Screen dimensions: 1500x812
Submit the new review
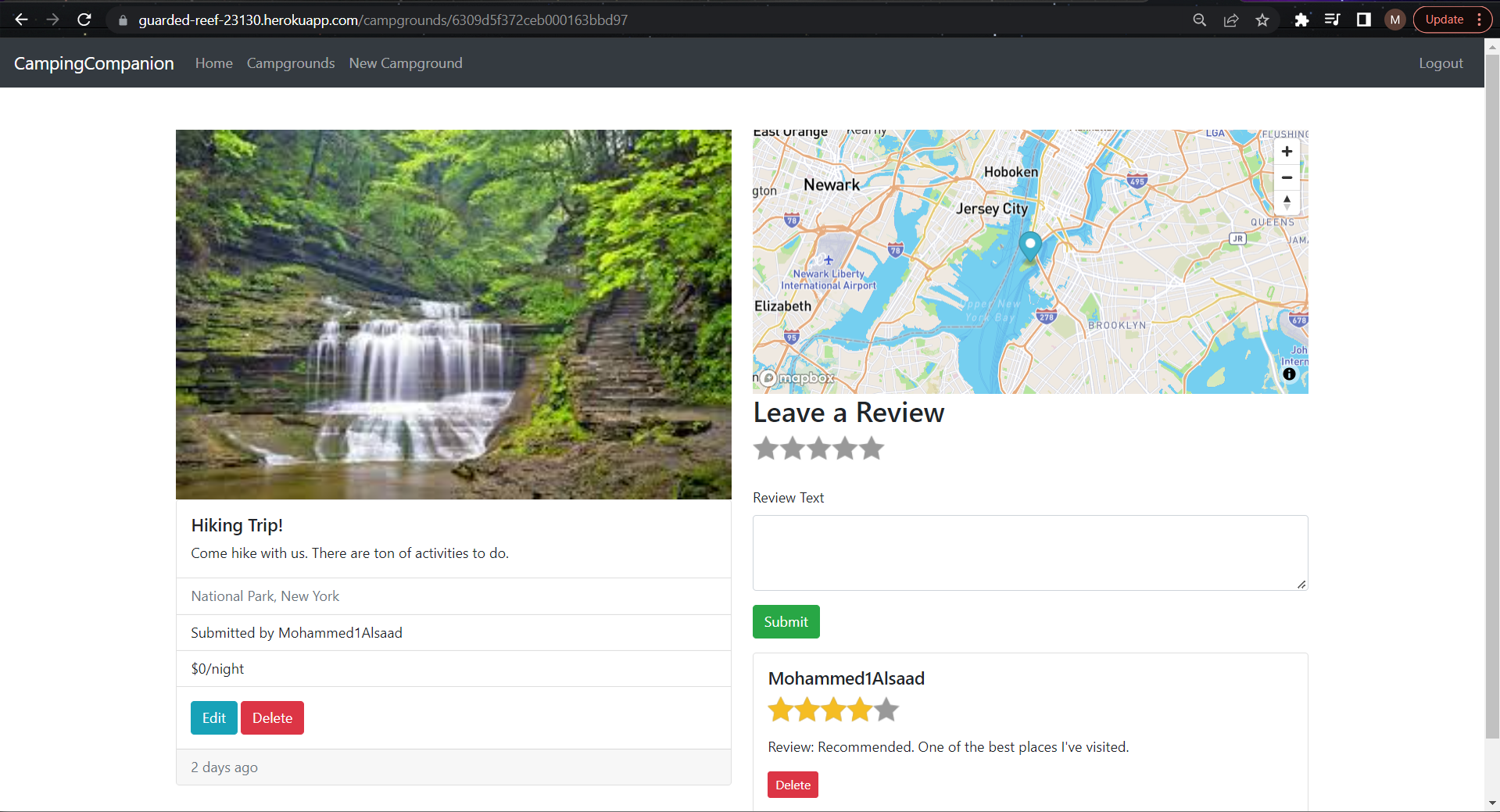point(786,621)
